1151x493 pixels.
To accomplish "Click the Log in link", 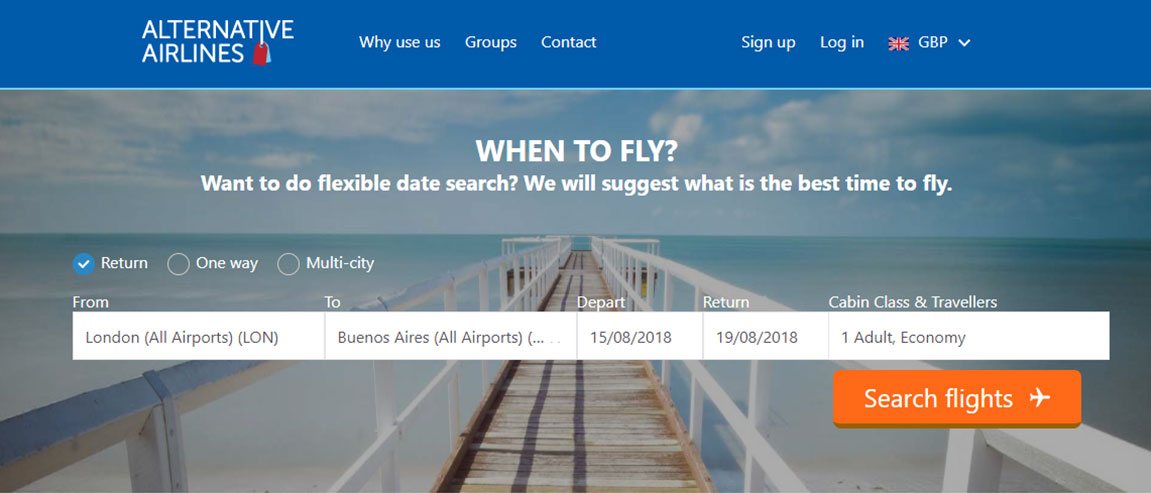I will (x=842, y=43).
